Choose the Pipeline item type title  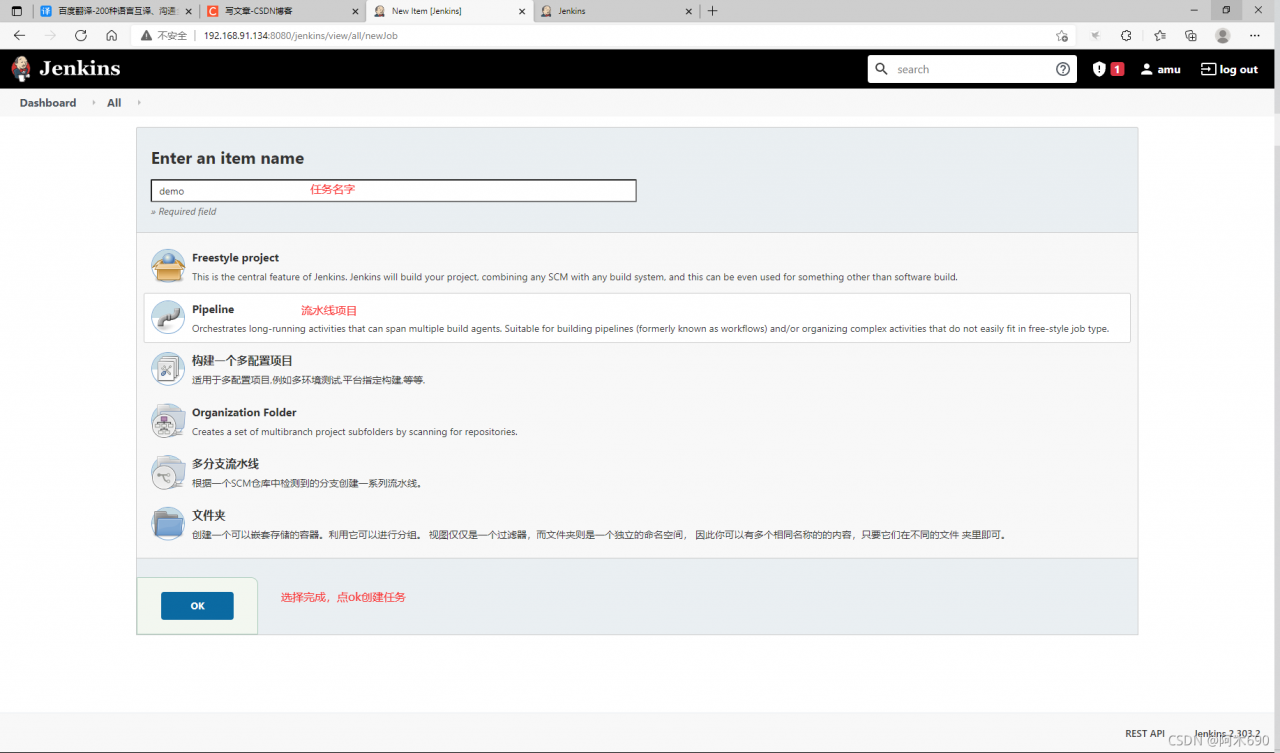click(213, 310)
